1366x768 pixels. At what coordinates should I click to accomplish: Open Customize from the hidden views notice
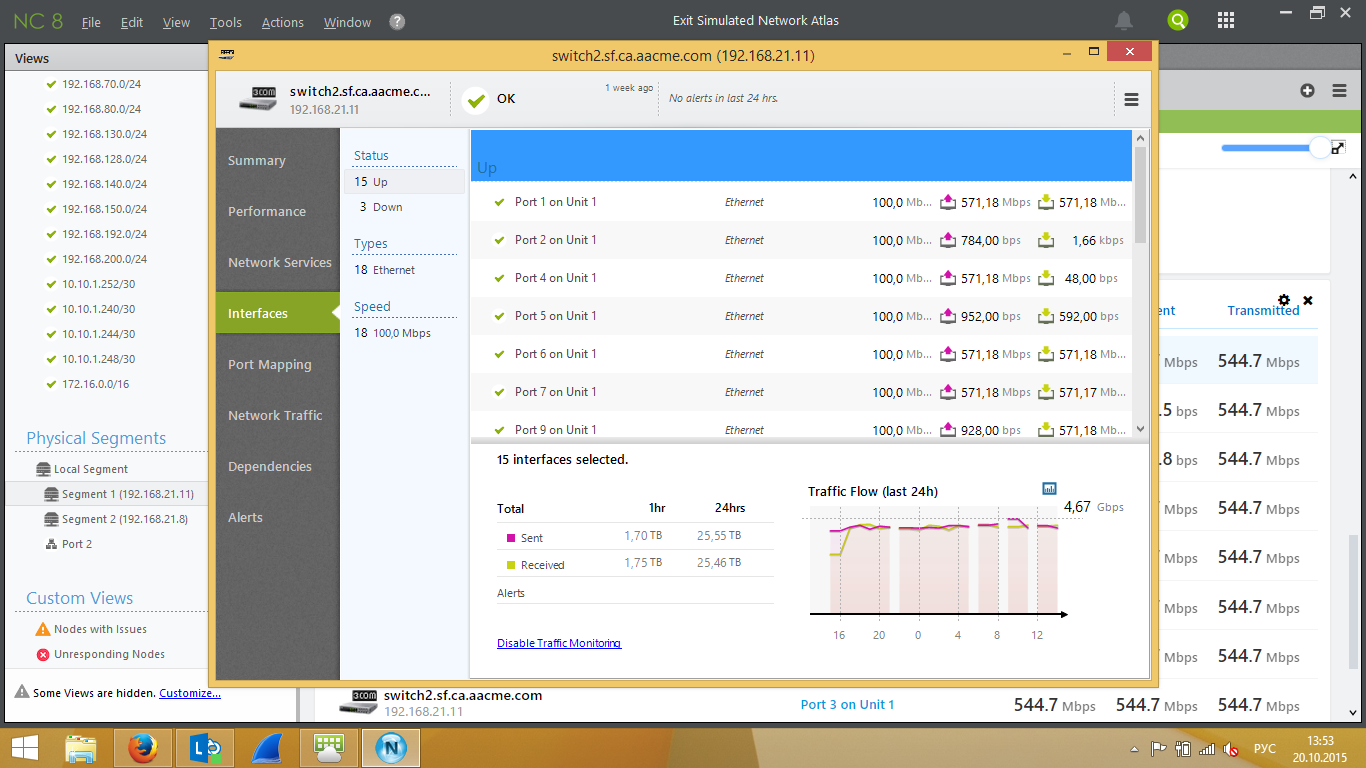(190, 692)
